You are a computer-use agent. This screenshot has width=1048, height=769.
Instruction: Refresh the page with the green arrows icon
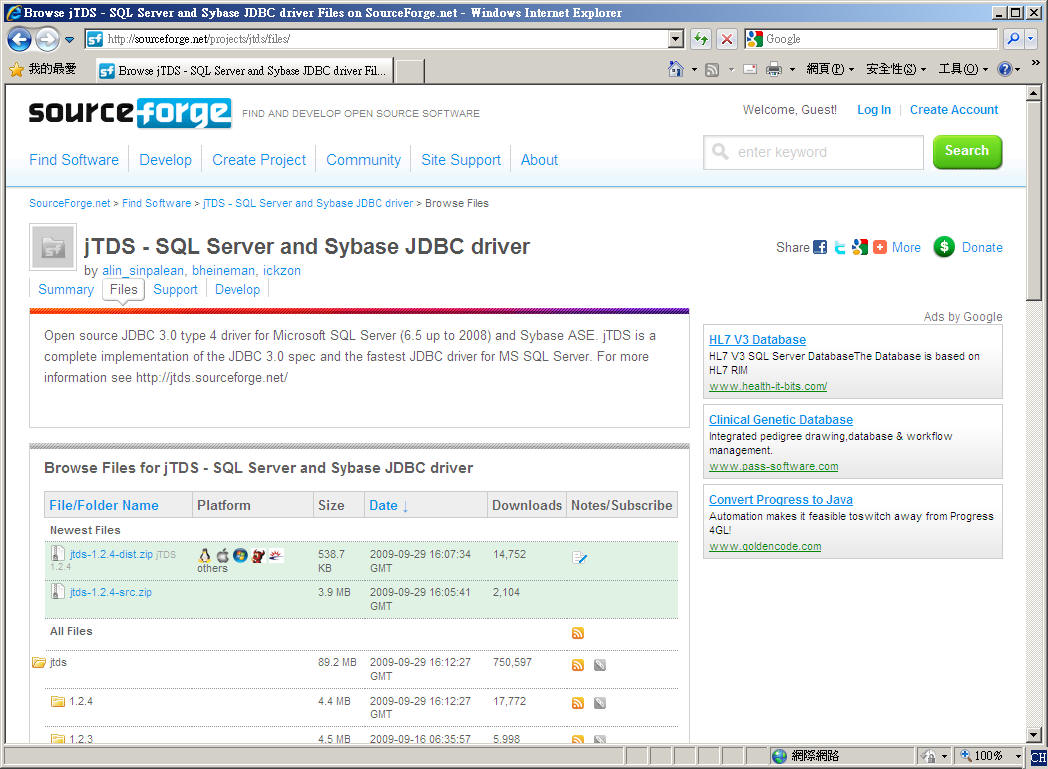(x=700, y=39)
